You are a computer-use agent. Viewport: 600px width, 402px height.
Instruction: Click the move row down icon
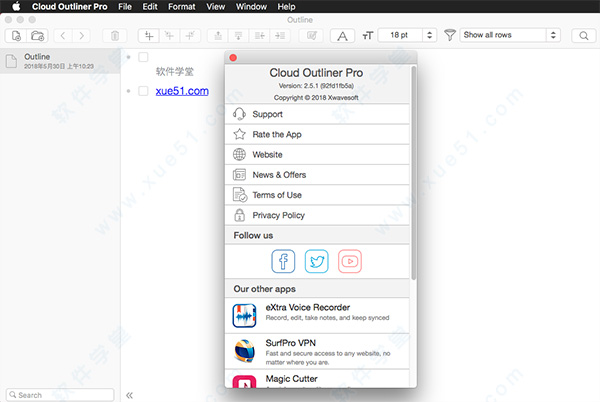coord(238,36)
